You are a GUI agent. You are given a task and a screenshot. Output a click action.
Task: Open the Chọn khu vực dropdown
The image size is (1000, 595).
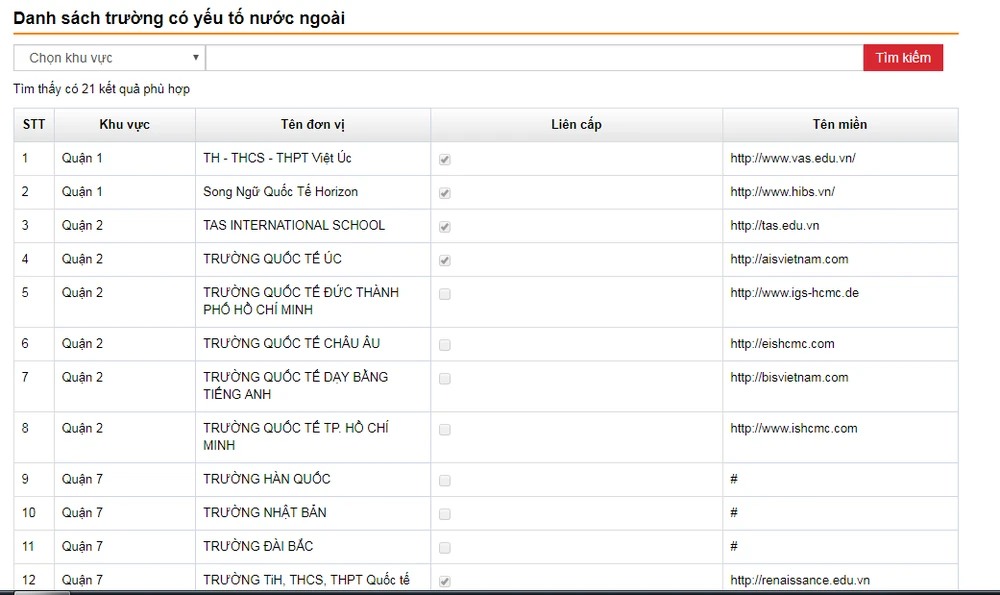[109, 58]
